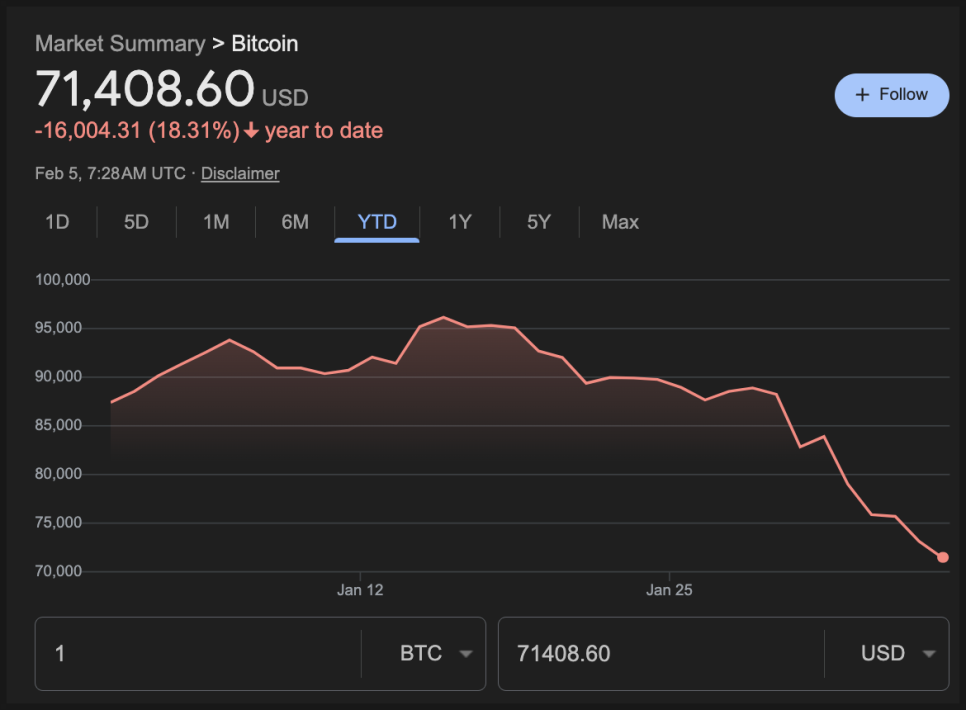Switch to 6M chart view
Viewport: 966px width, 710px height.
pos(295,222)
